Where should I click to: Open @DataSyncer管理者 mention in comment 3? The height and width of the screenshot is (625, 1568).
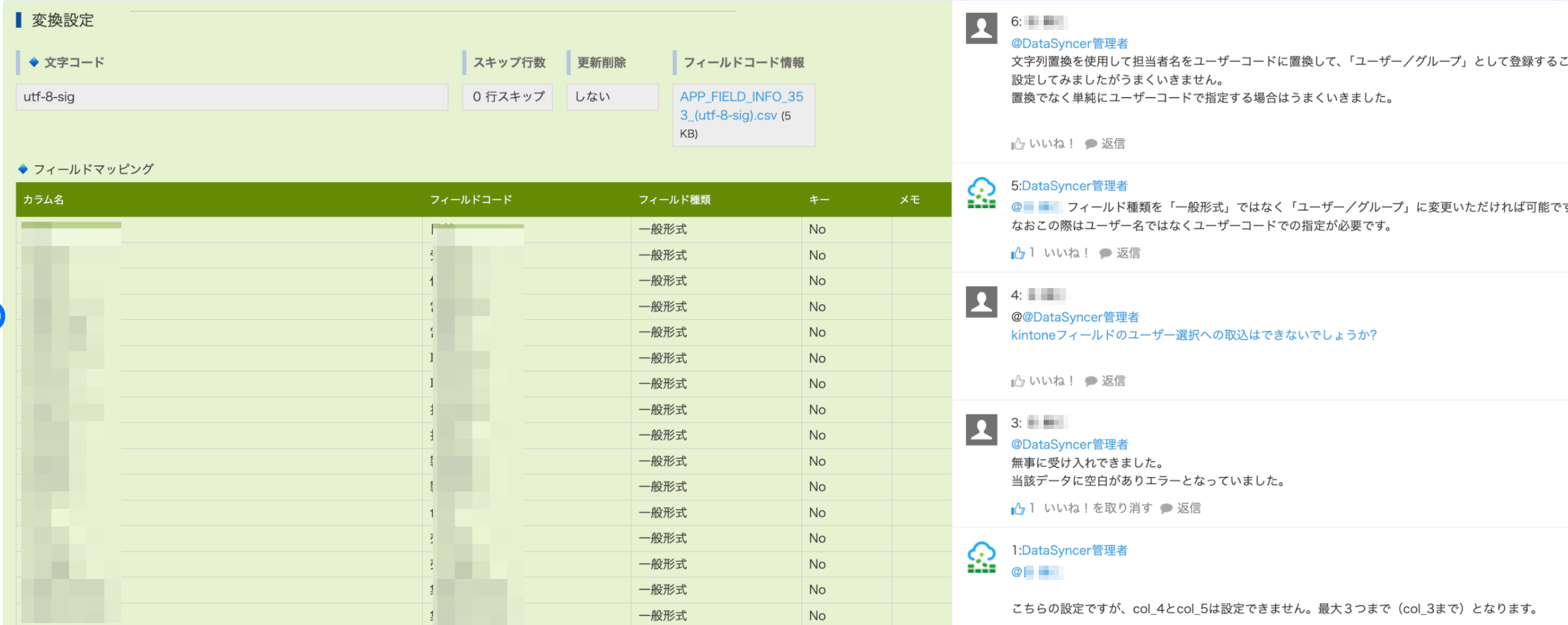[1070, 444]
